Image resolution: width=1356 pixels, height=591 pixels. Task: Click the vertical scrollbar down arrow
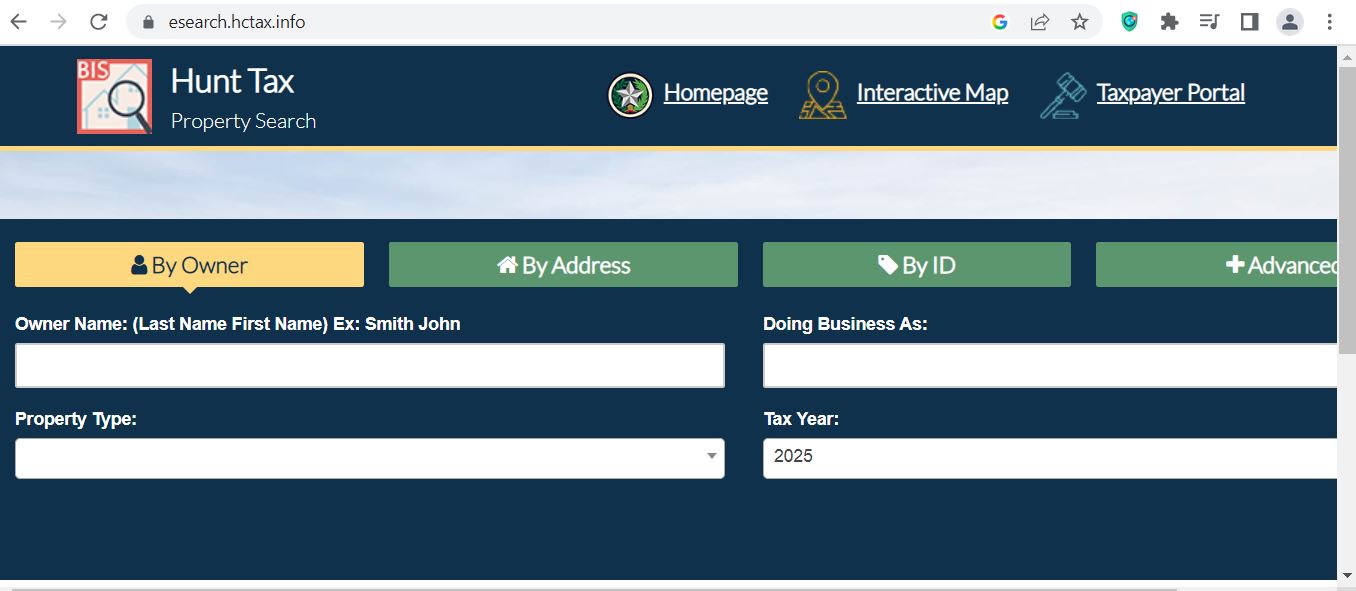pyautogui.click(x=1347, y=574)
